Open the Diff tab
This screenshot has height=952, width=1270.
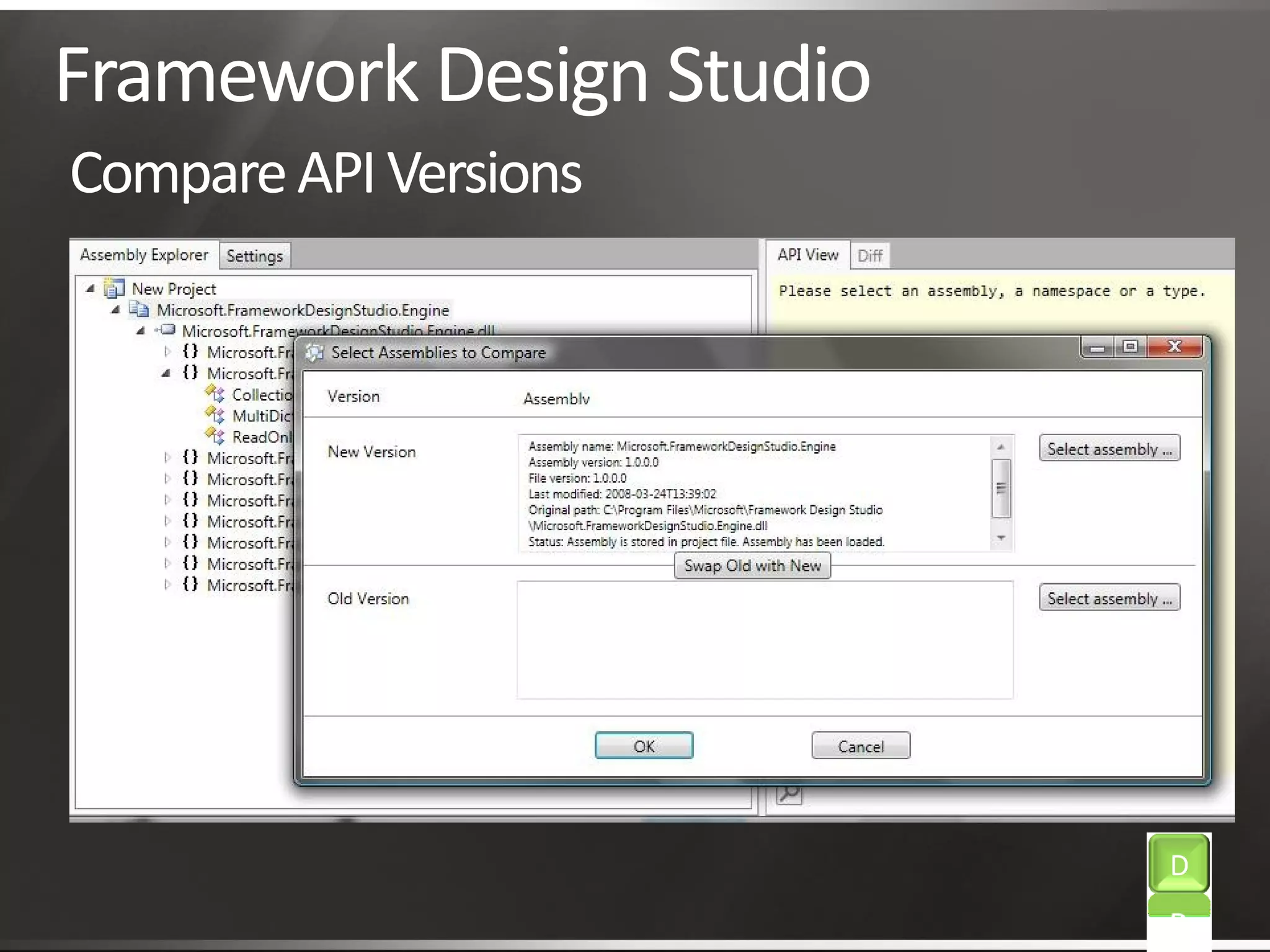click(869, 256)
